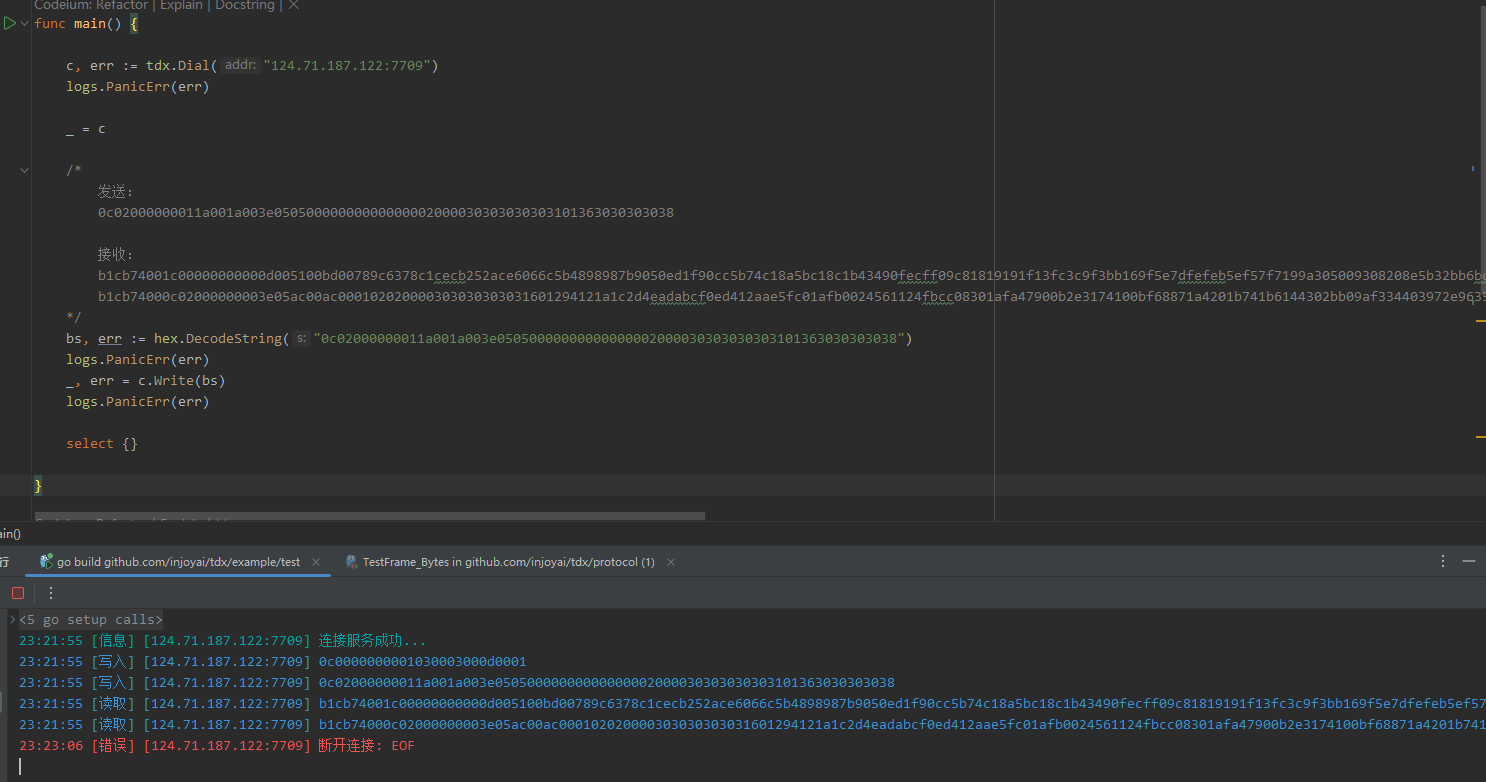
Task: Fold the block comment starting with /*
Action: 25,171
